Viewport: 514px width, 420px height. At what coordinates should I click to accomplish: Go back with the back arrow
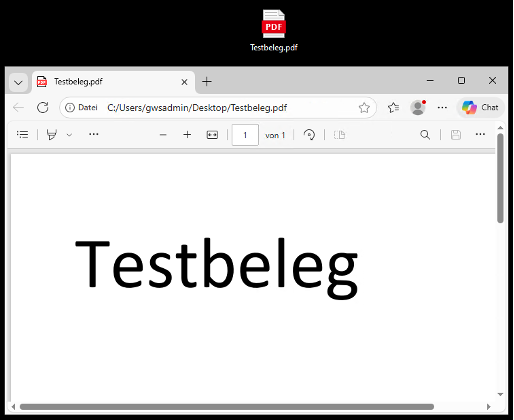click(18, 108)
